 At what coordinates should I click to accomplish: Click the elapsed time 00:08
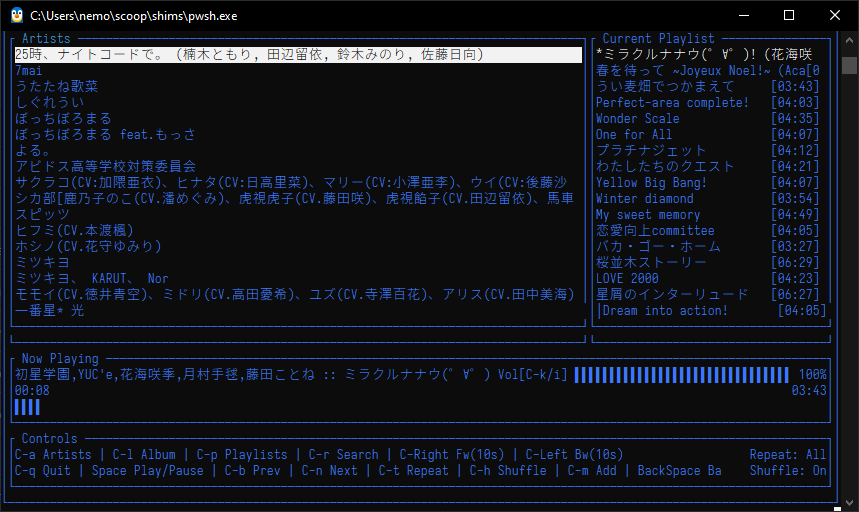click(x=32, y=391)
